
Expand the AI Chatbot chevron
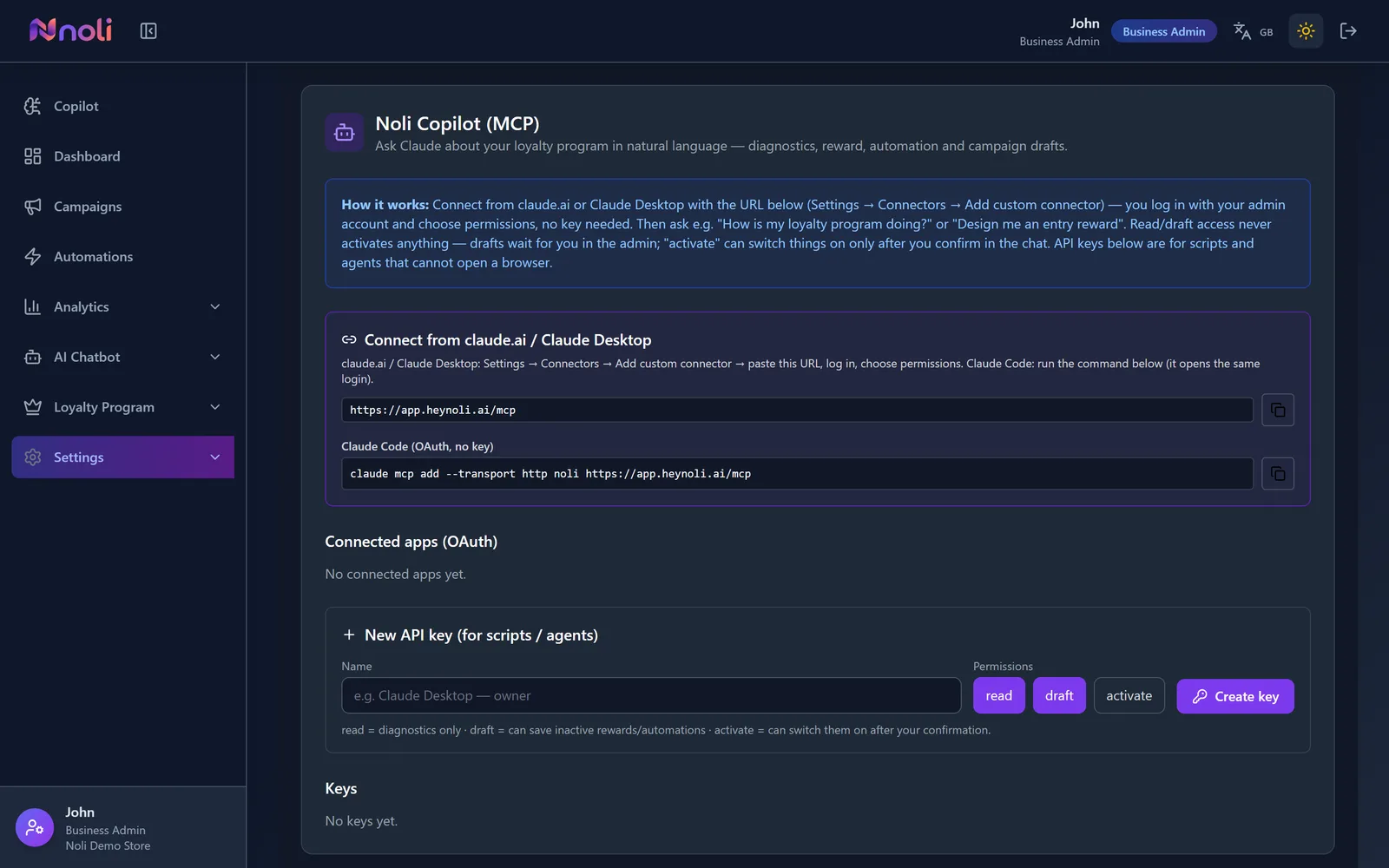tap(215, 357)
